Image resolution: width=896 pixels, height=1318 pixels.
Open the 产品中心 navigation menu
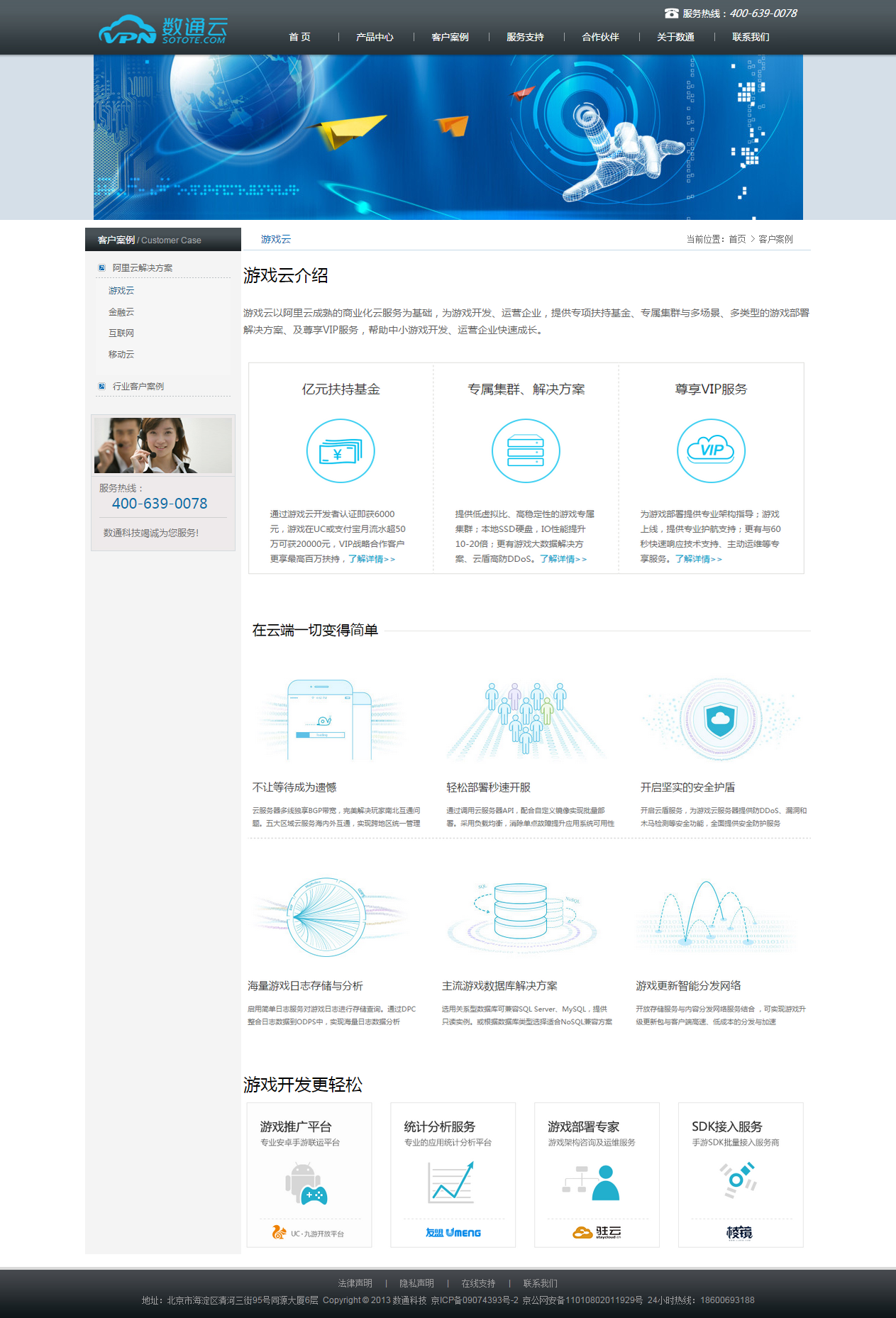pos(375,37)
